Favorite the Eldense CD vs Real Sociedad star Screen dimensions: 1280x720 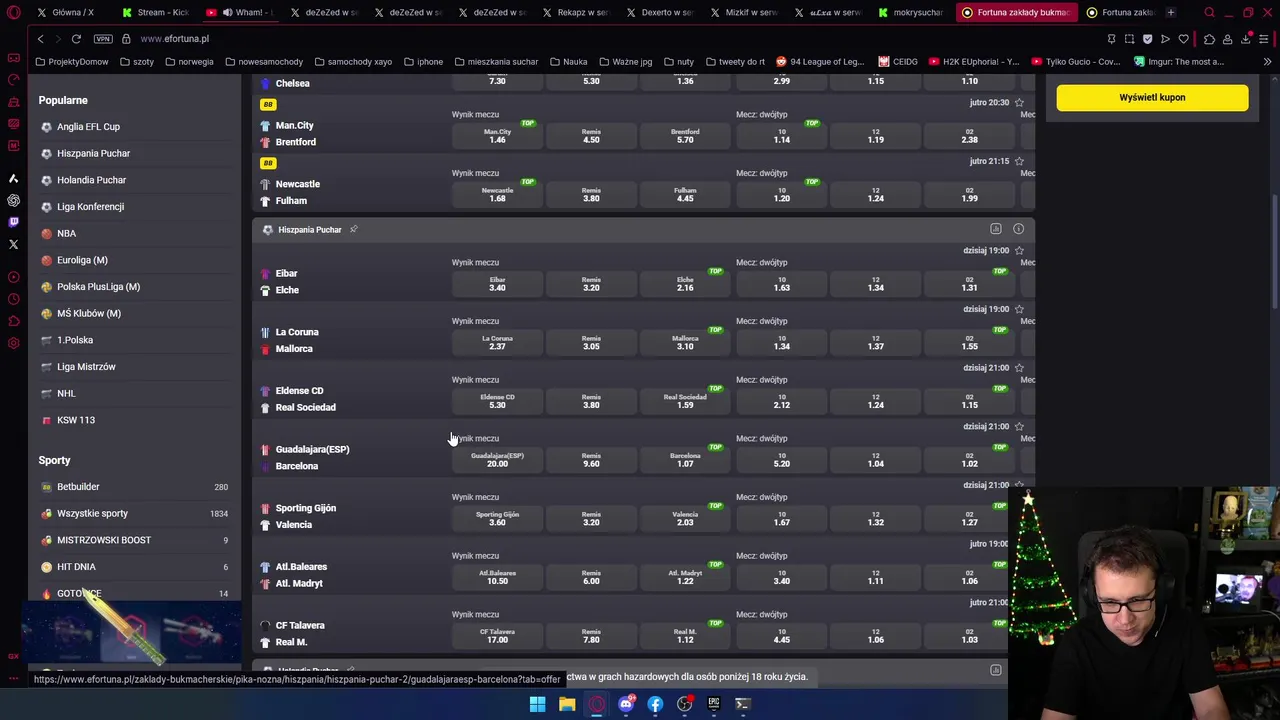[x=1019, y=368]
